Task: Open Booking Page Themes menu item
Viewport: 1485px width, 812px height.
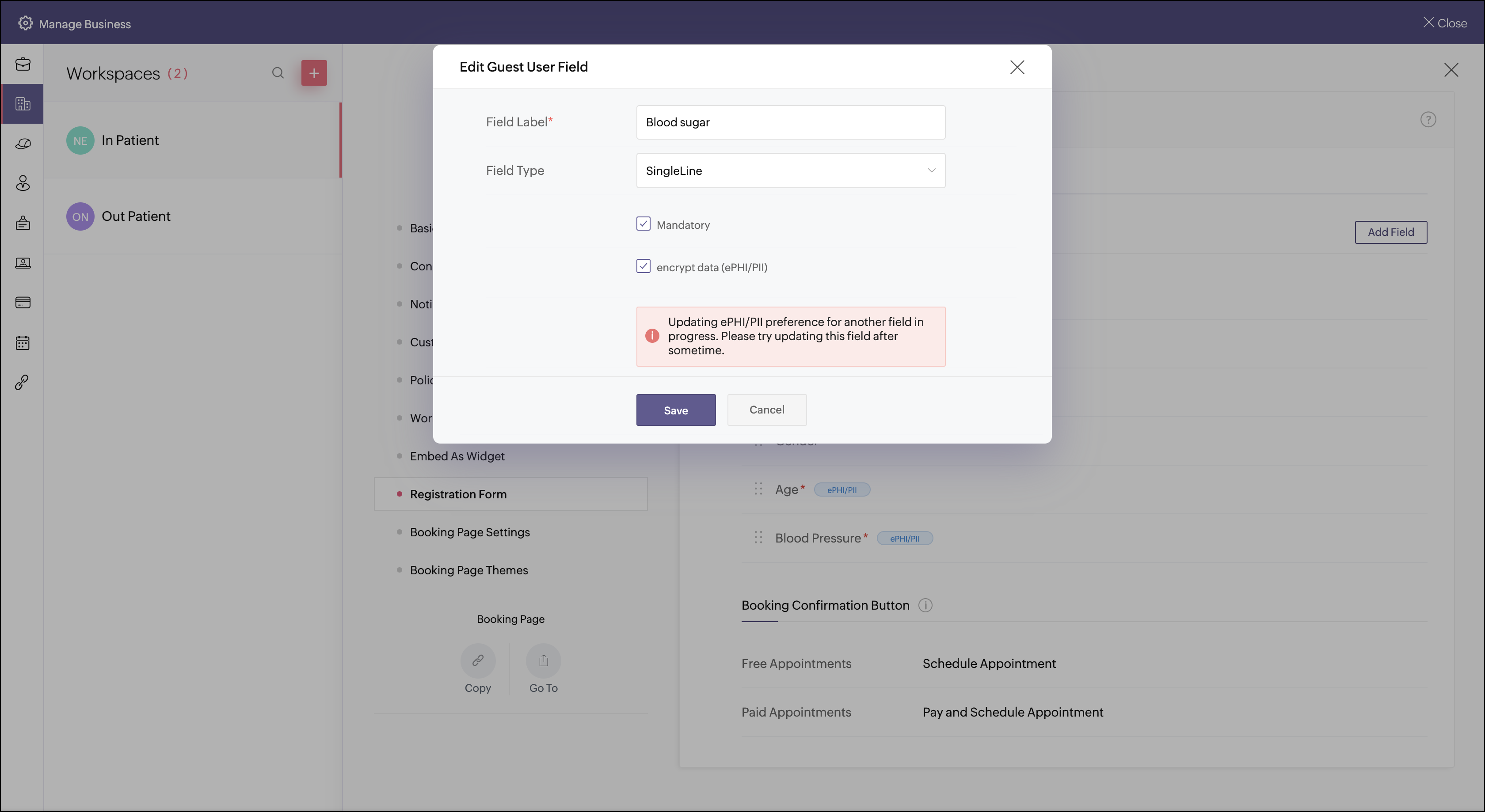Action: coord(468,570)
